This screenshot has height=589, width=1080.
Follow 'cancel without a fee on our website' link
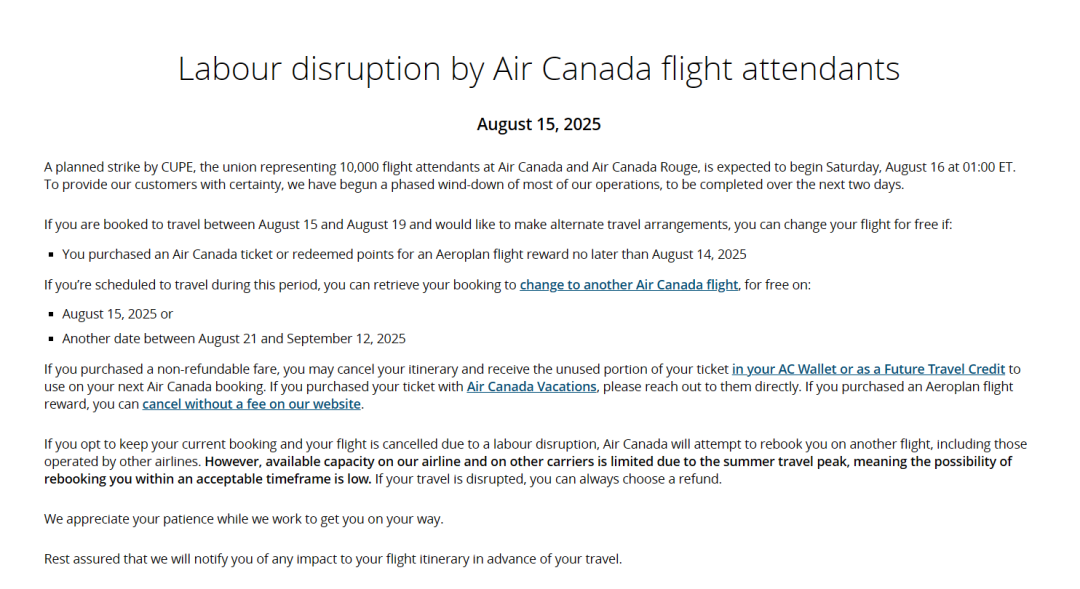tap(251, 404)
